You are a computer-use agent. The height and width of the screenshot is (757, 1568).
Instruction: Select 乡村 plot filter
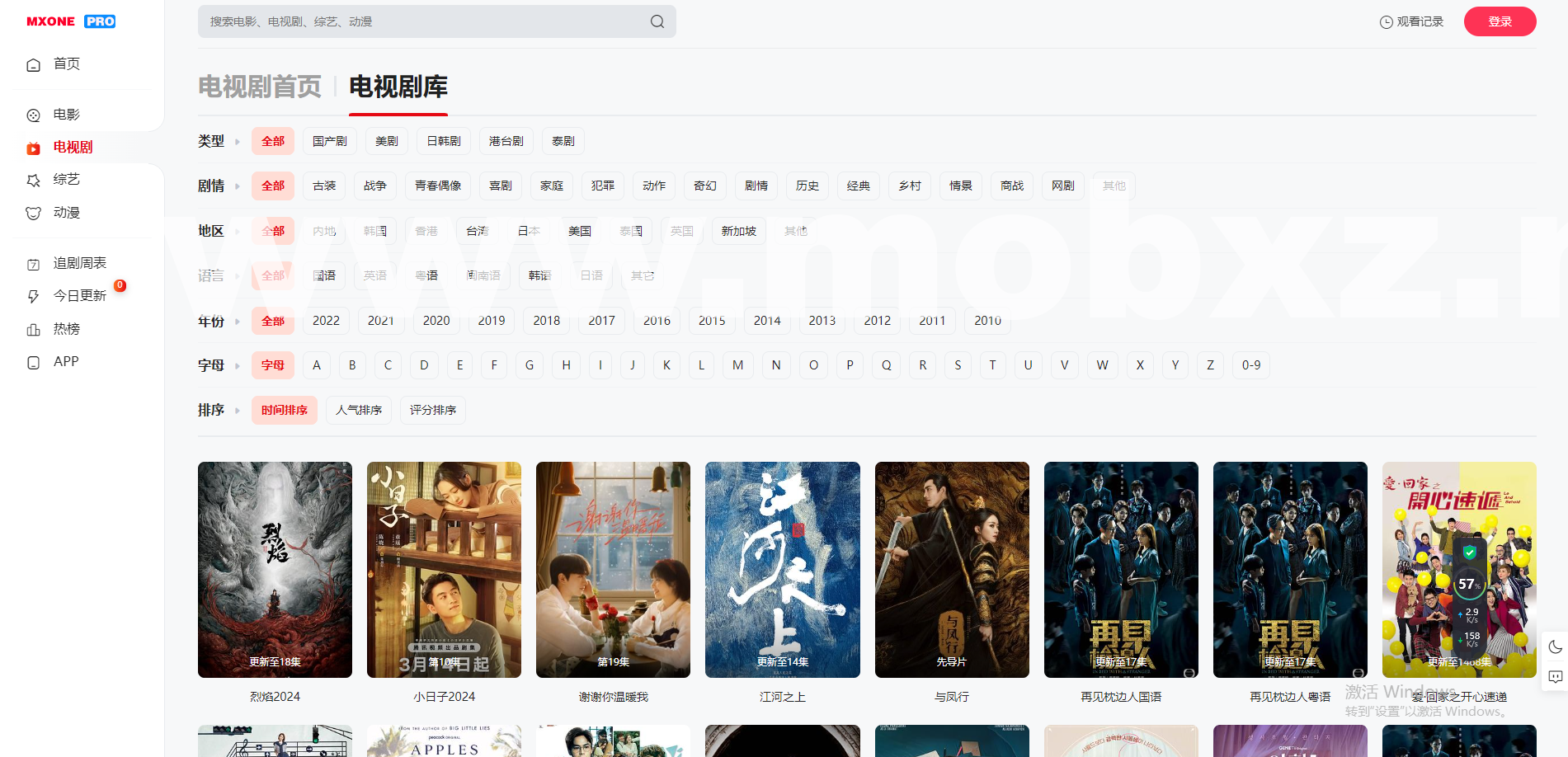910,186
